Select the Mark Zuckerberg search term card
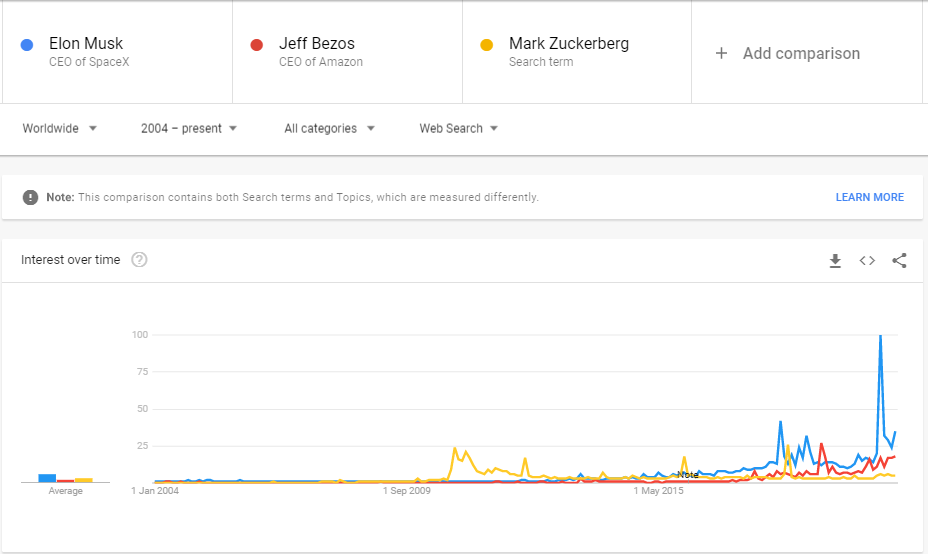This screenshot has height=554, width=928. [577, 52]
